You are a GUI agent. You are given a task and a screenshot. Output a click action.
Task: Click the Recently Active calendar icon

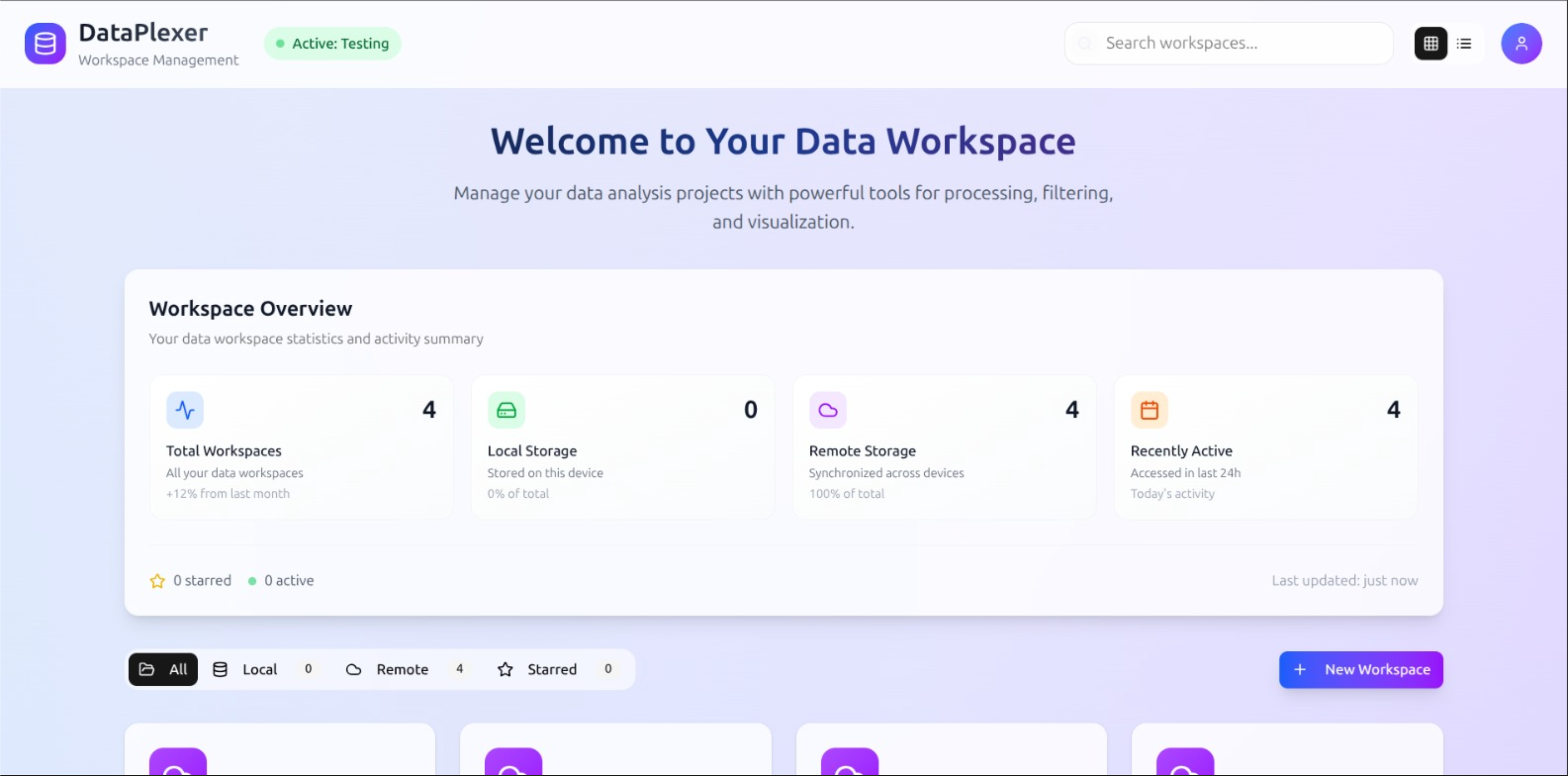(x=1149, y=410)
